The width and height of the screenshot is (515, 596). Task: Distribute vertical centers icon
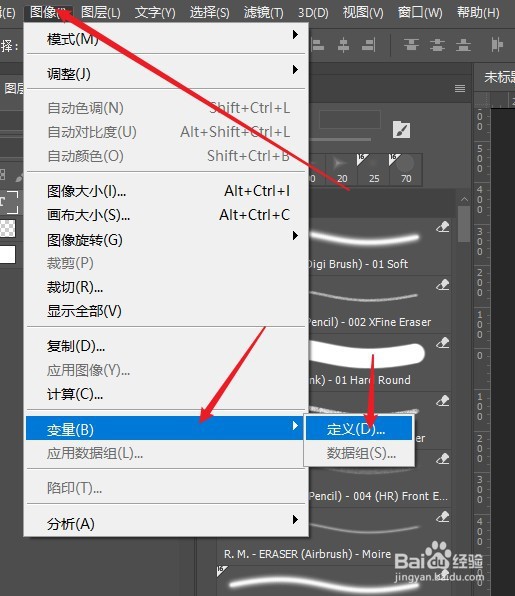coord(437,45)
